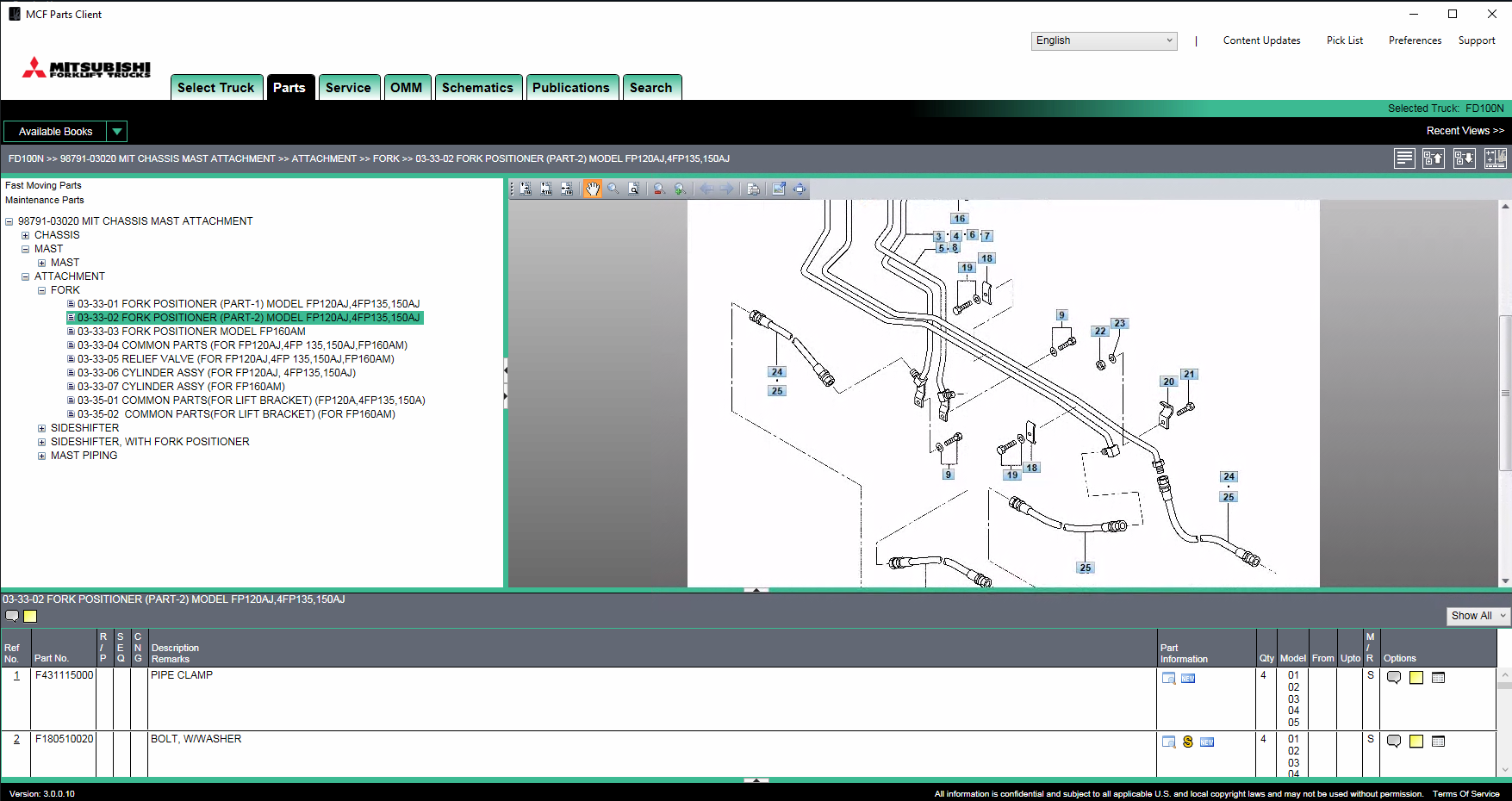Click the split tree-and-image layout icon
Screen dimensions: 1512x801
pyautogui.click(x=1496, y=158)
